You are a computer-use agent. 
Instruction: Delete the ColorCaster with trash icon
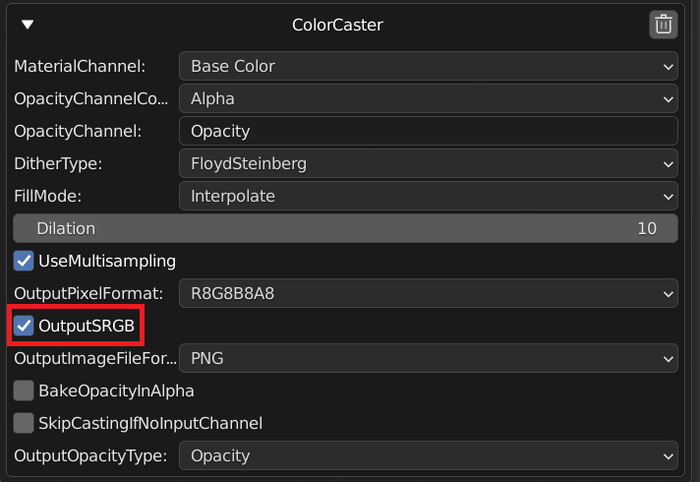(x=663, y=25)
